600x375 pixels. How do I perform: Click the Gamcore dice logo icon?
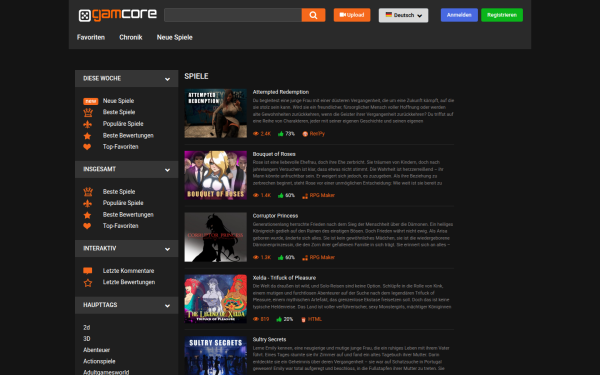tap(85, 16)
